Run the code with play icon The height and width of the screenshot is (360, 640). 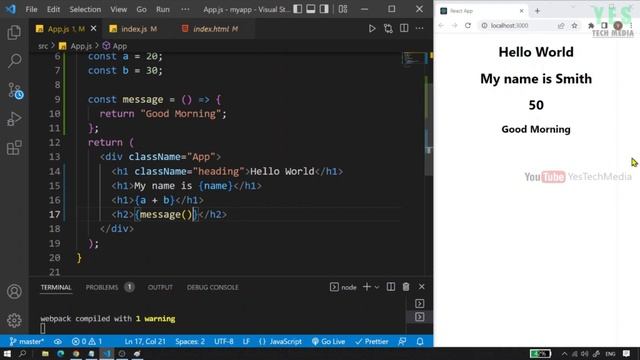coord(372,29)
